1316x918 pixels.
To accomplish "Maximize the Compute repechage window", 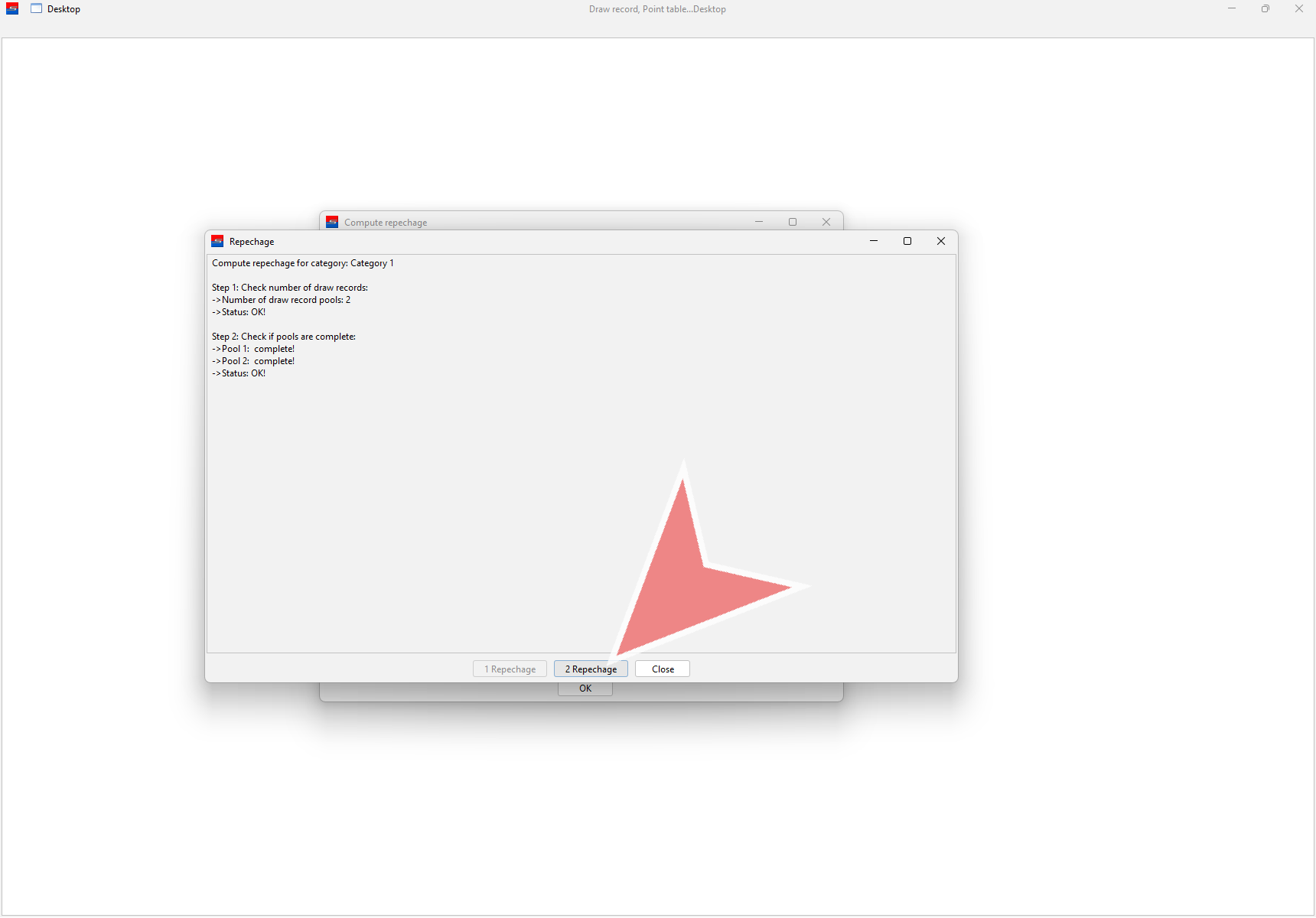I will 793,222.
